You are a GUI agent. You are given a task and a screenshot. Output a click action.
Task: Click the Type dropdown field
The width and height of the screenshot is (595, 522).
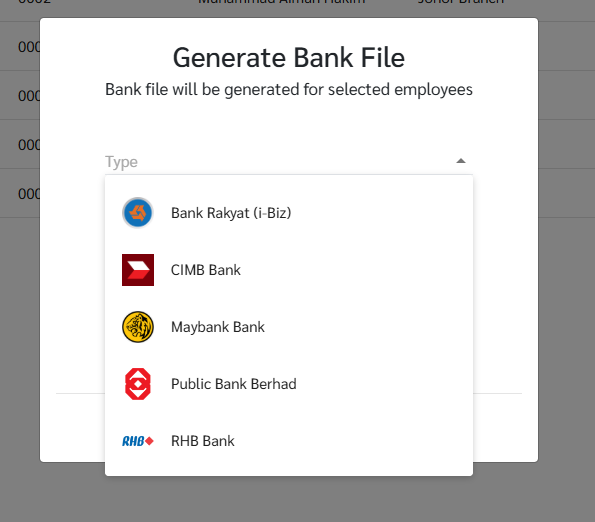[x=289, y=162]
